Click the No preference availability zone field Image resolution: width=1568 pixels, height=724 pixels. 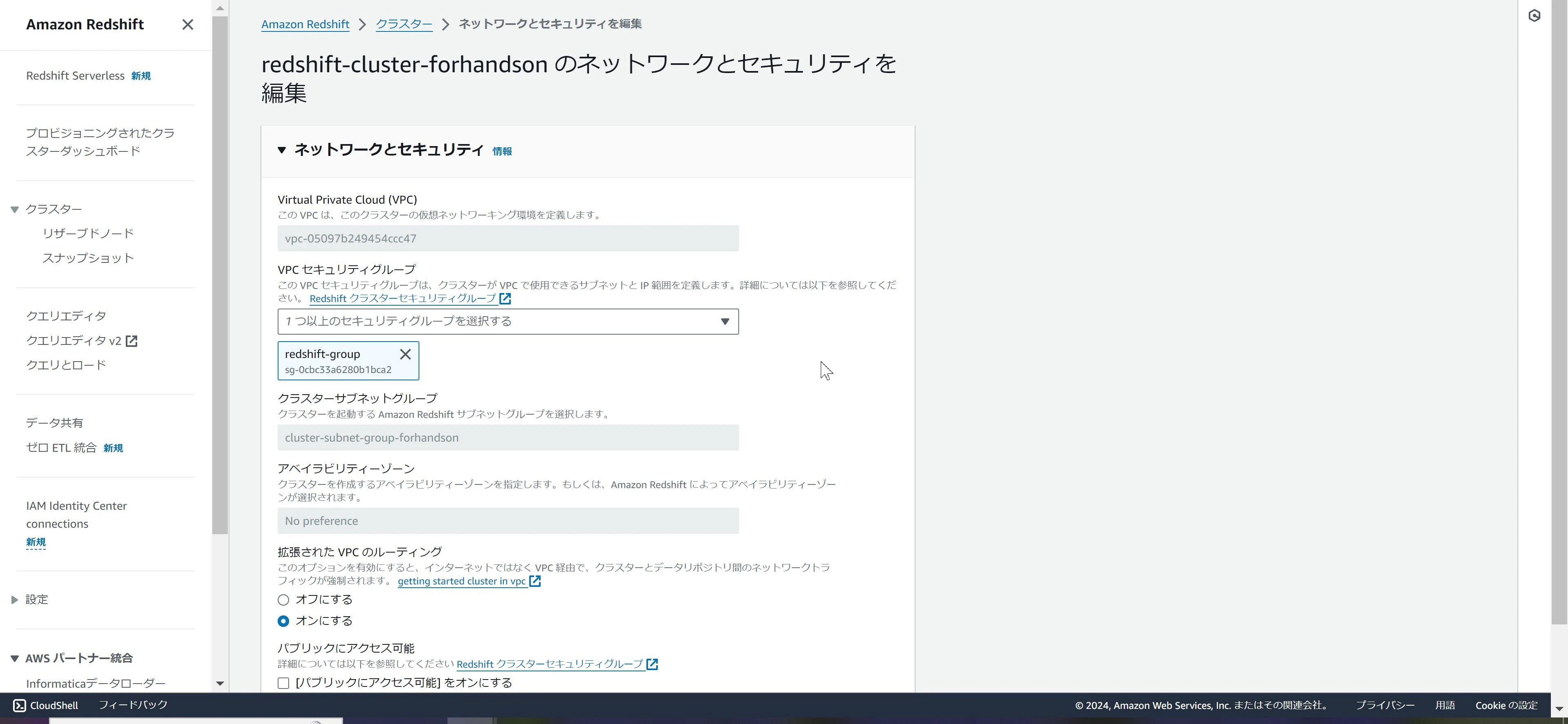pos(508,521)
